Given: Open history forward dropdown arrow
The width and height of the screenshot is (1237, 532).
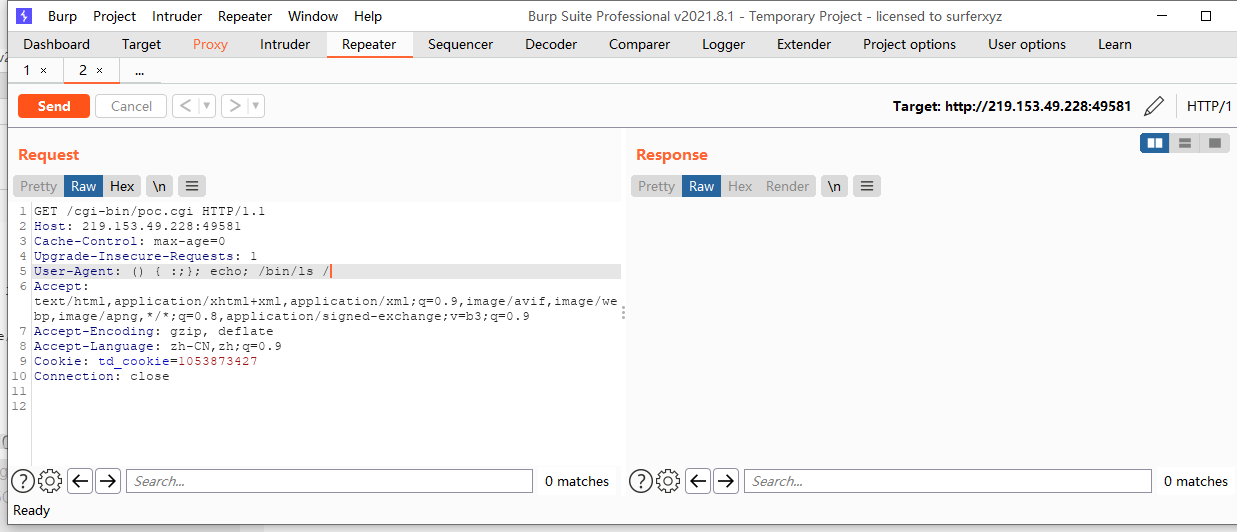Looking at the screenshot, I should pos(257,106).
